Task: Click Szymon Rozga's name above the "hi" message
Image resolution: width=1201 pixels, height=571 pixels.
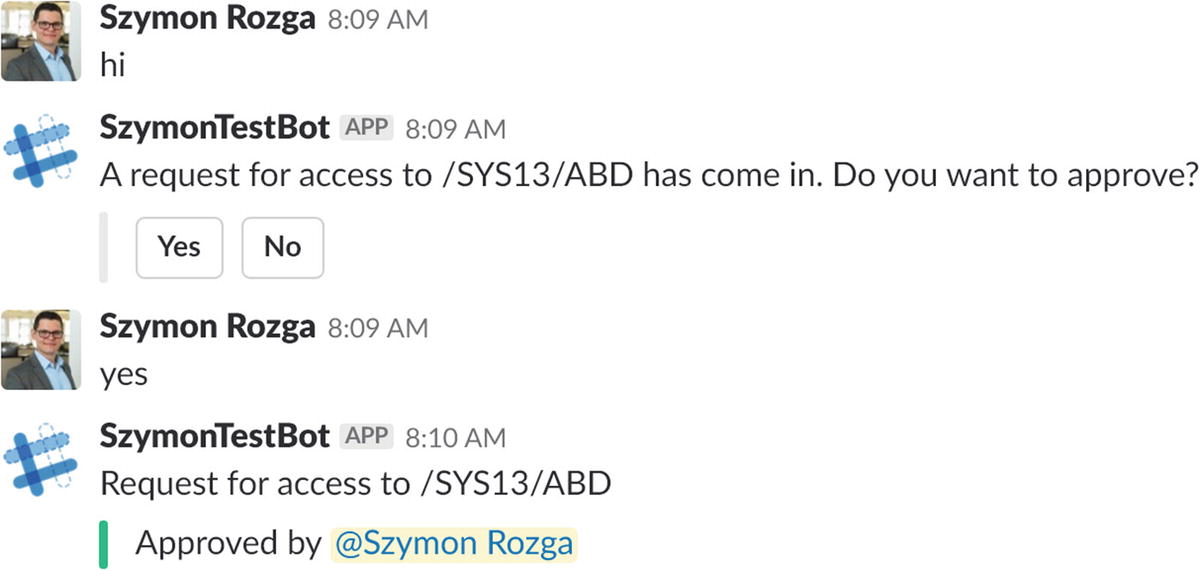Action: click(x=208, y=19)
